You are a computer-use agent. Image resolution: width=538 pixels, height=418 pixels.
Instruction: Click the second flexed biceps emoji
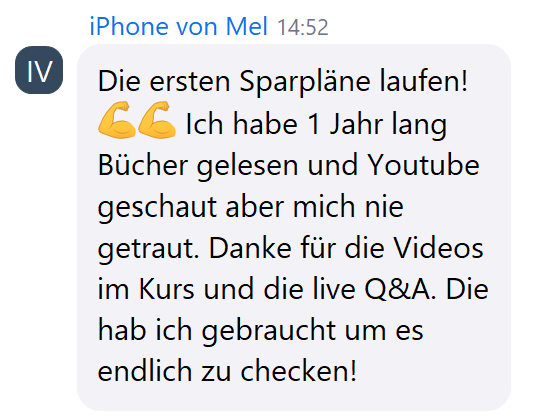(157, 120)
